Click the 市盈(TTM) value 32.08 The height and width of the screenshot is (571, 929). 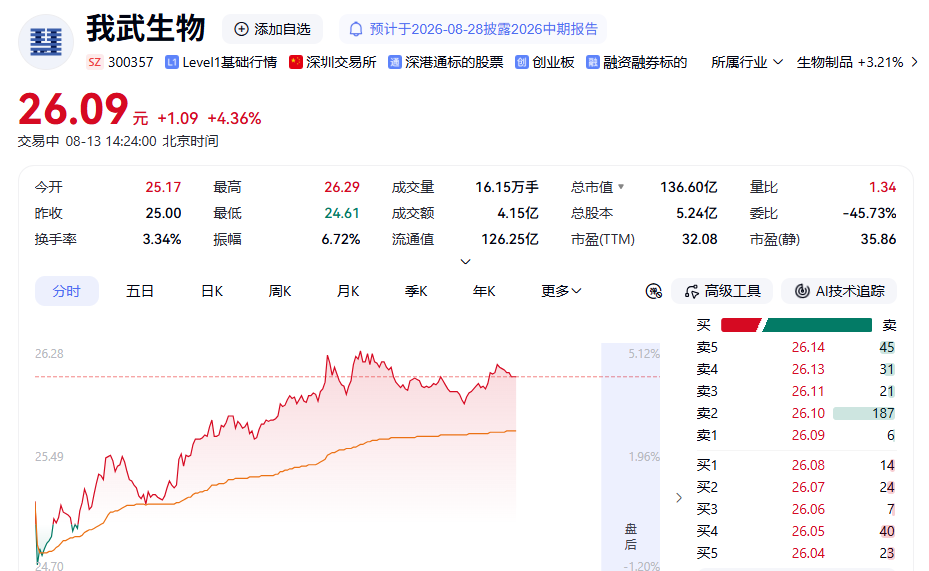[x=700, y=239]
